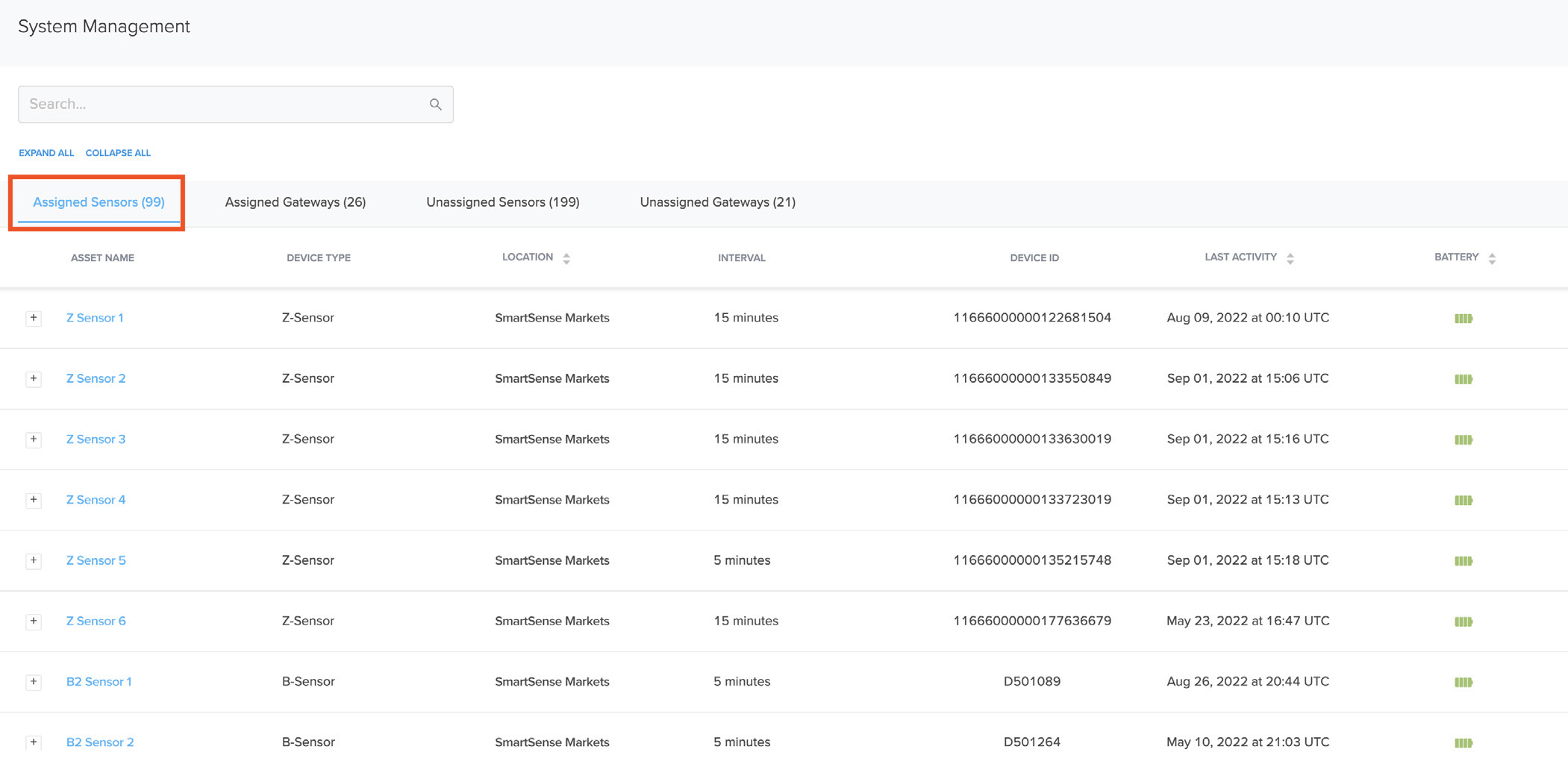
Task: Open the Z Sensor 4 asset link
Action: (x=96, y=499)
